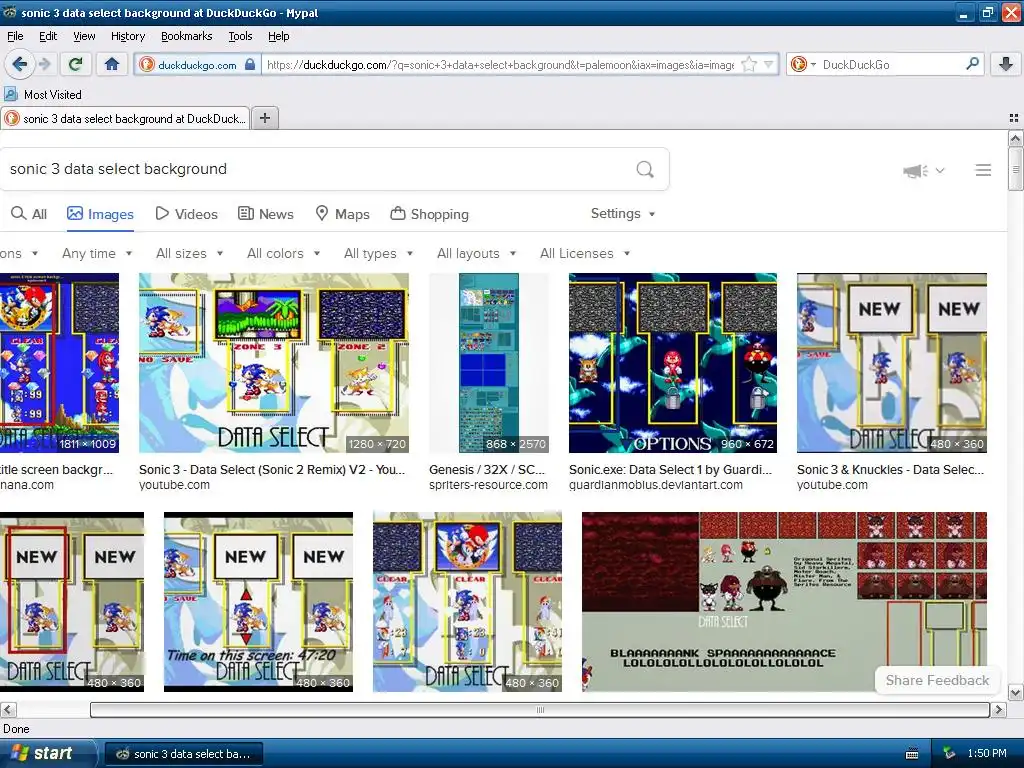Click the list all tabs icon
Screen dimensions: 1024x768
tap(1014, 118)
